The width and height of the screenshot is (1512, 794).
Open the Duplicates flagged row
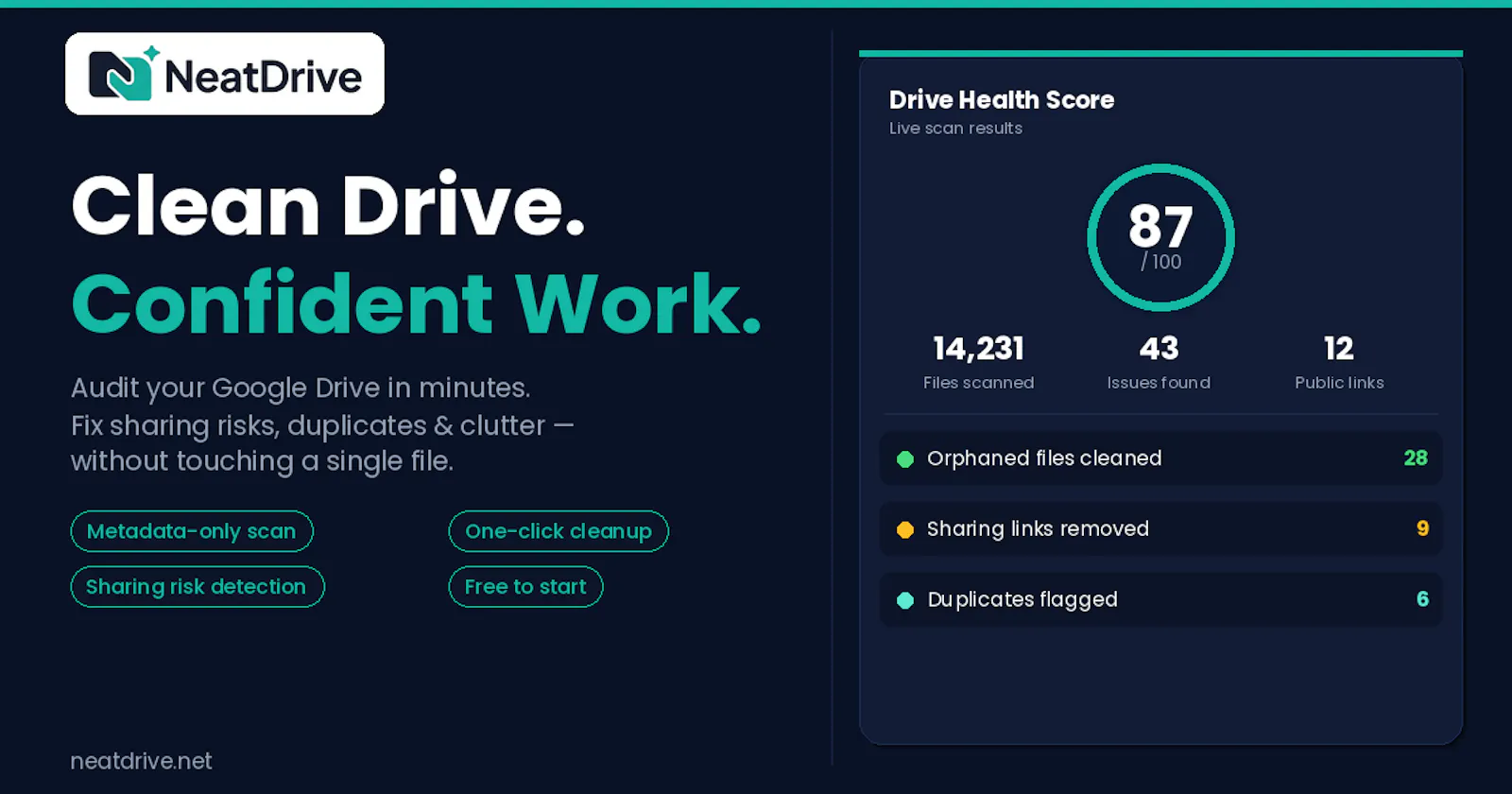pos(1160,599)
